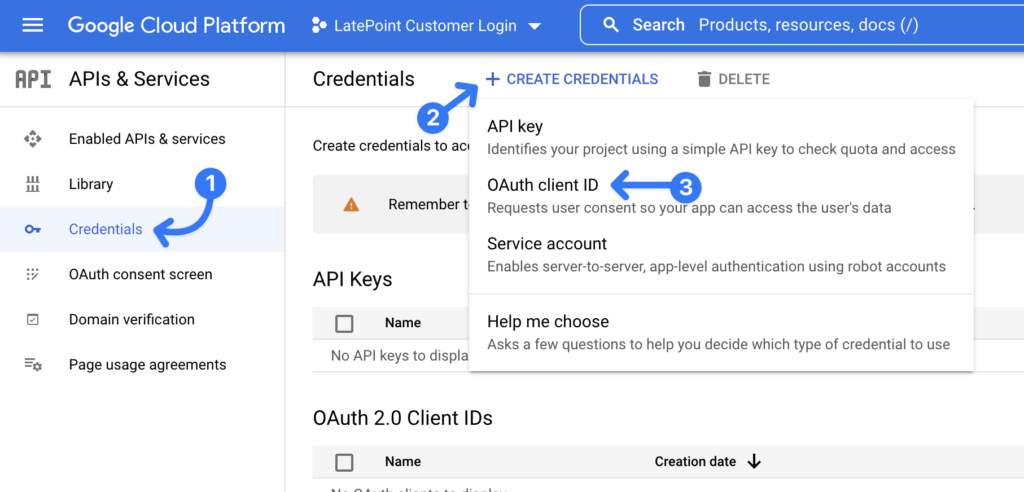Open Domain verification page

point(142,319)
